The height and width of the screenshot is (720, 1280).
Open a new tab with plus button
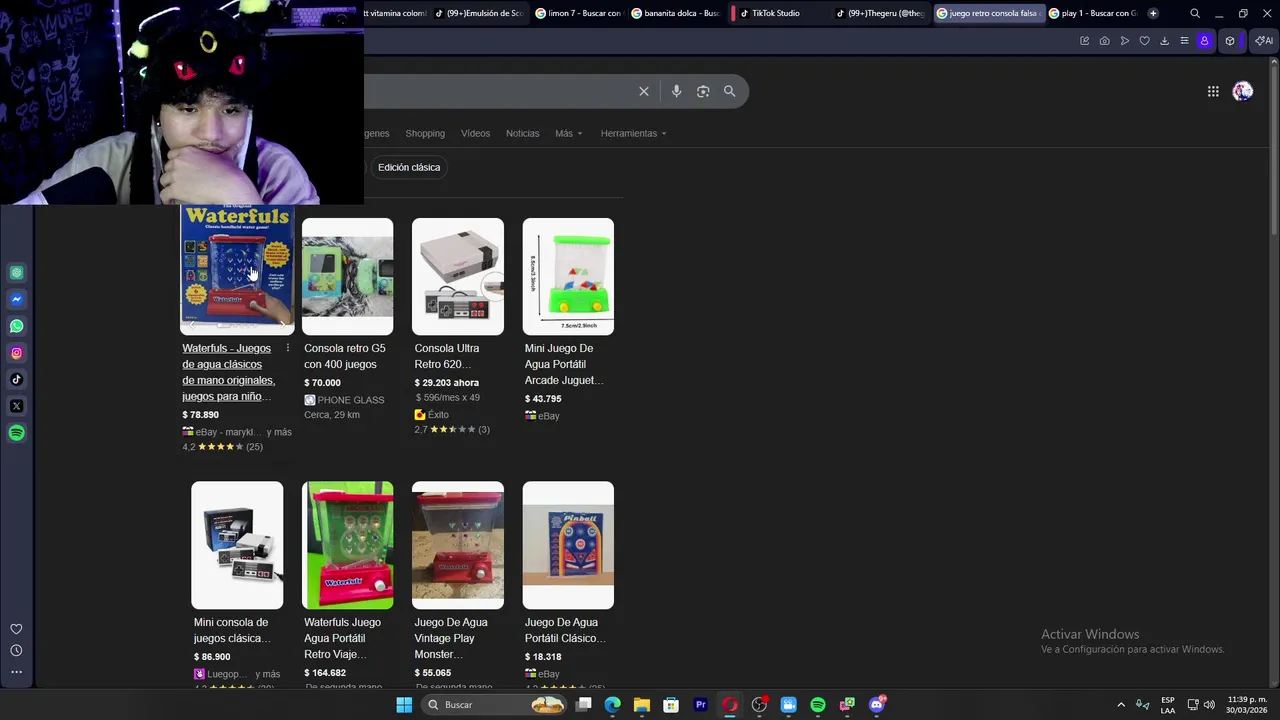click(1153, 13)
